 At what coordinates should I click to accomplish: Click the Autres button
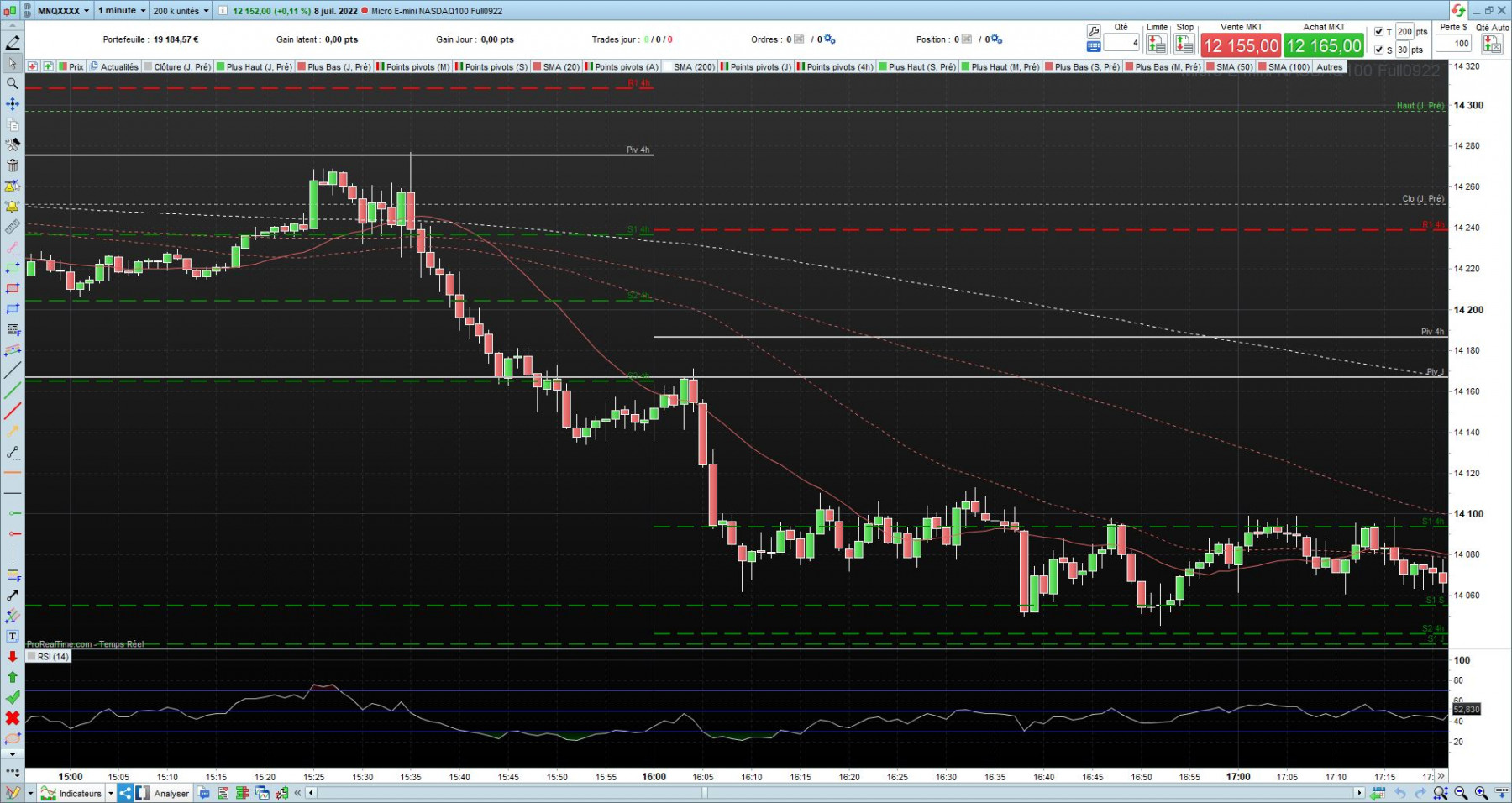pyautogui.click(x=1330, y=67)
